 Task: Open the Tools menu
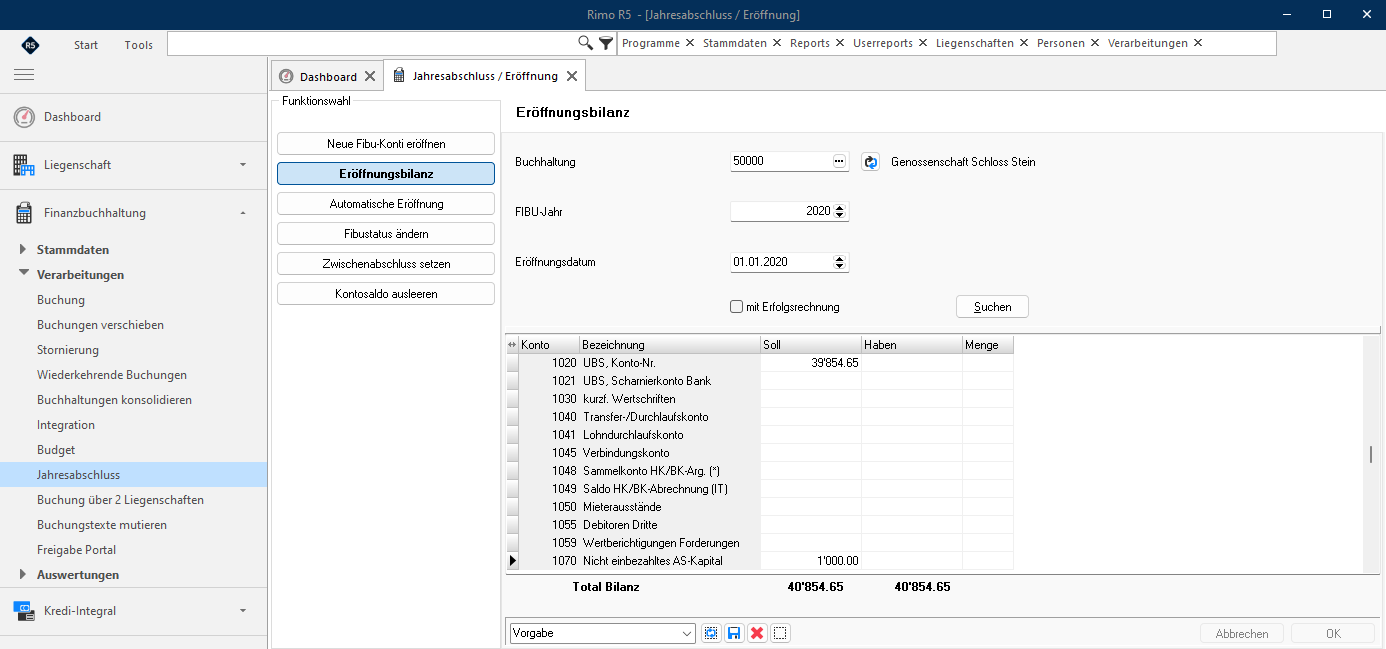139,45
